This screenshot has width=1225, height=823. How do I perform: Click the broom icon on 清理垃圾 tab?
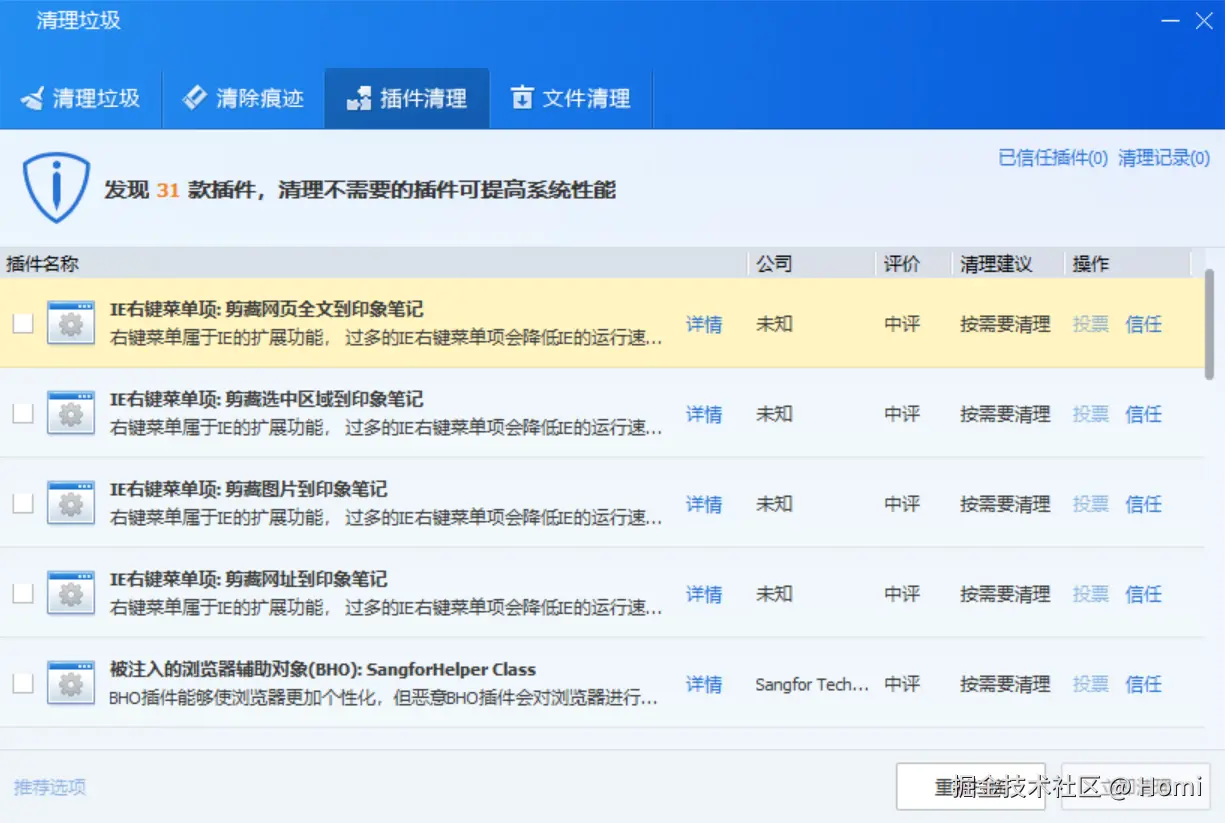33,98
